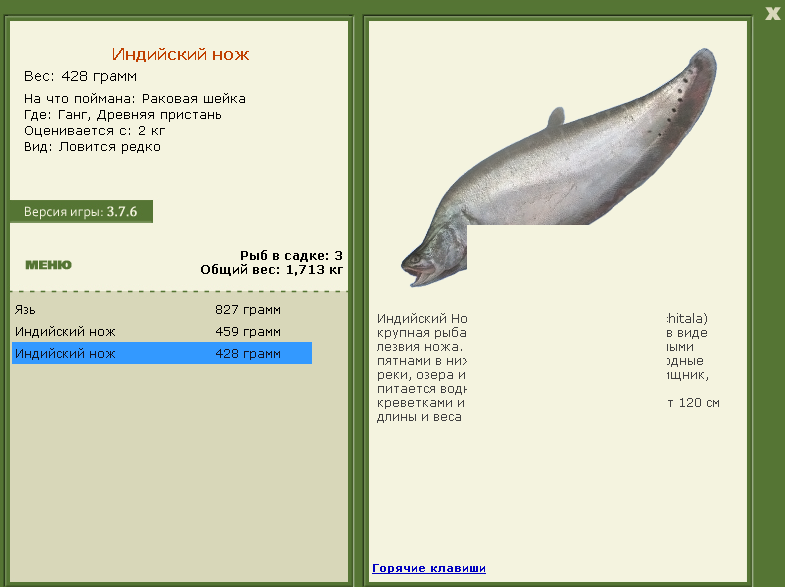Screen dimensions: 785x587
Task: Click the Общий вес: 1,713 кг text
Action: (272, 270)
